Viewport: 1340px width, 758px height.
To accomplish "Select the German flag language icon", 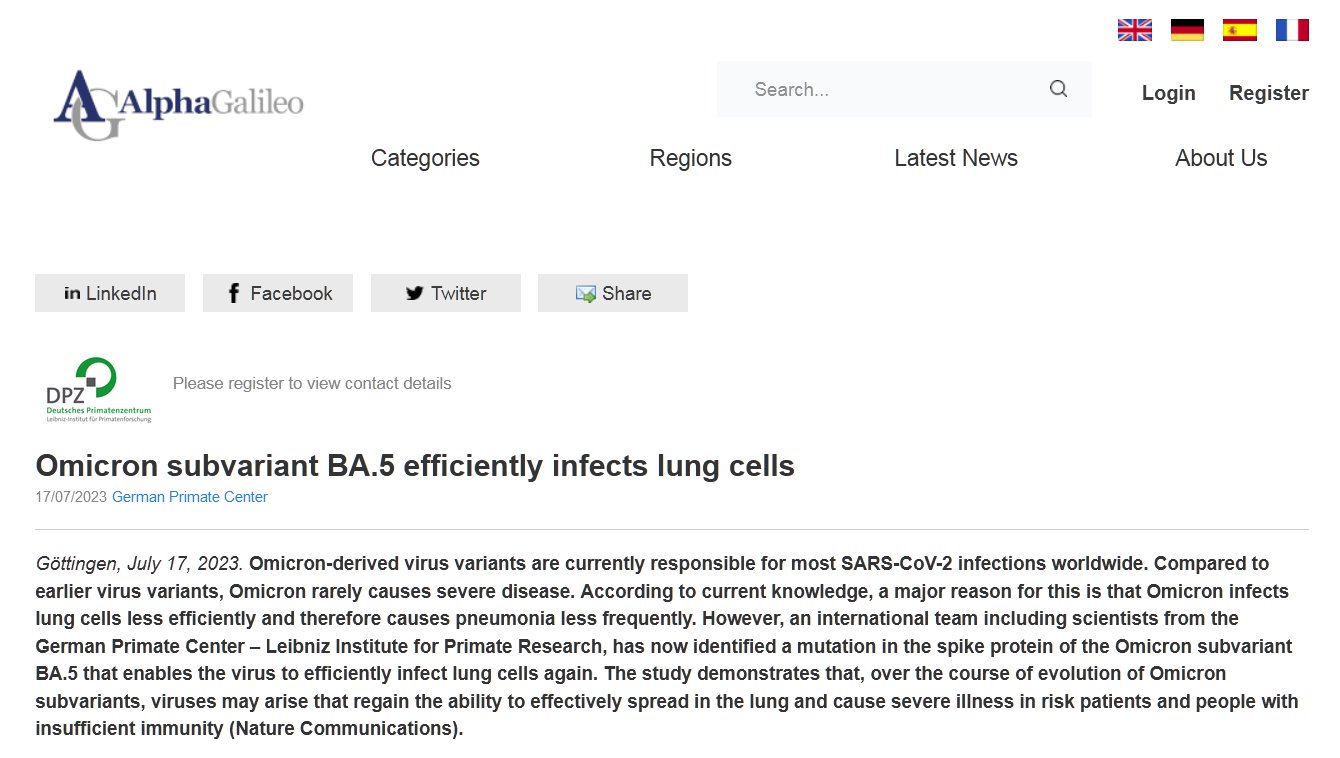I will point(1187,30).
